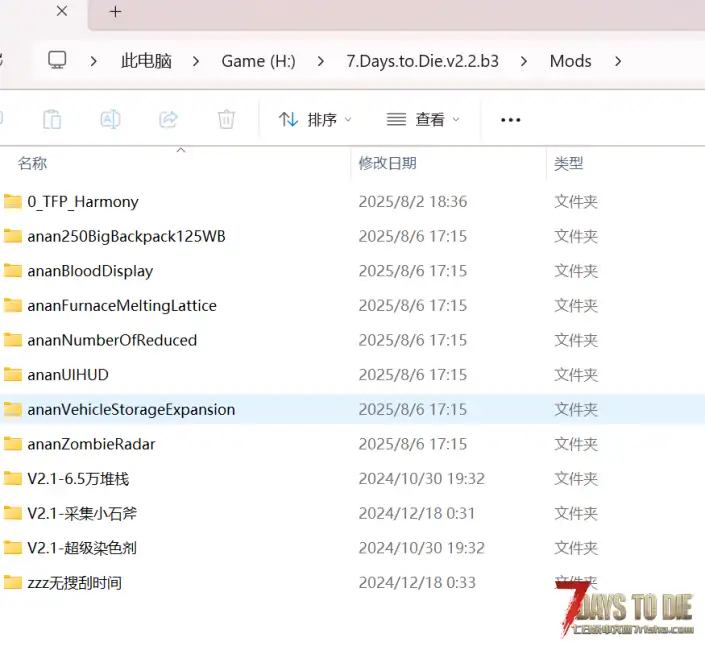Click 文件夹 type in ananUIHUD row
Image resolution: width=705 pixels, height=650 pixels.
coord(576,375)
